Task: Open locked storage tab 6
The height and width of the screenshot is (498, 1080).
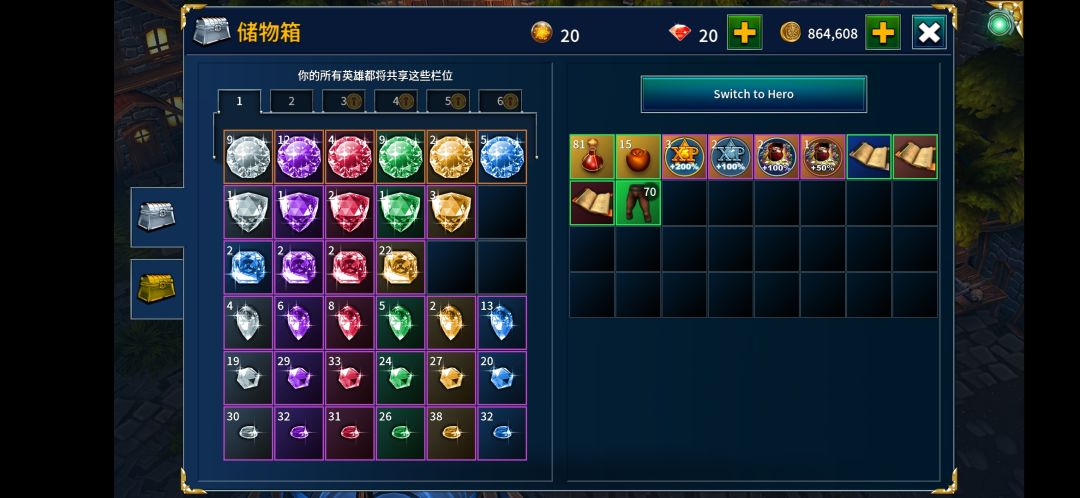Action: tap(500, 101)
